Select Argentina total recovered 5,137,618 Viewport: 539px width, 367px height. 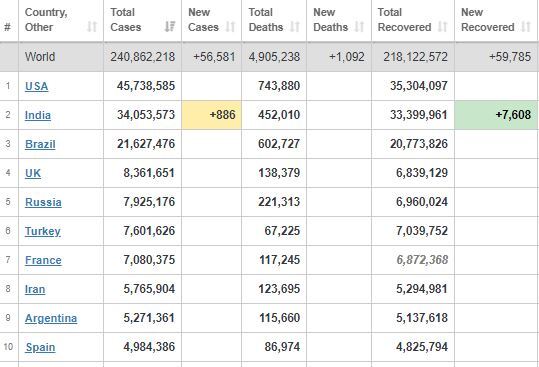click(x=422, y=318)
